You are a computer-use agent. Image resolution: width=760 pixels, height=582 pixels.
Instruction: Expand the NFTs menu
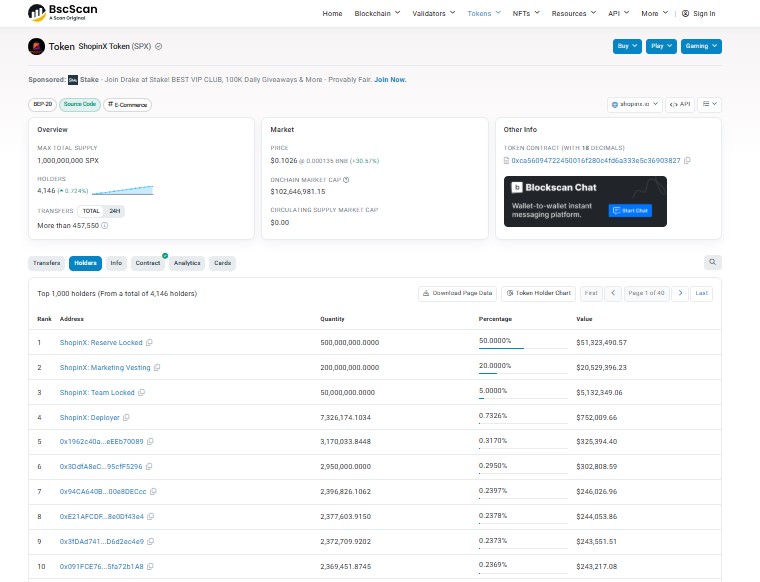click(526, 14)
